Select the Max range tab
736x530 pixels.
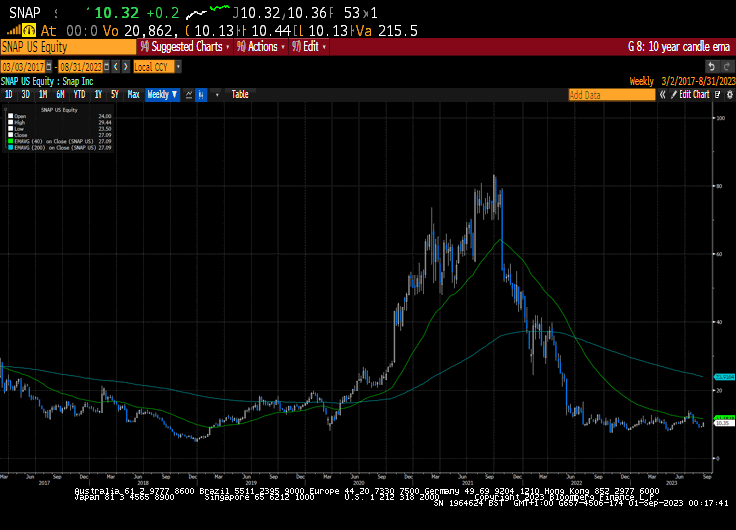click(x=133, y=95)
